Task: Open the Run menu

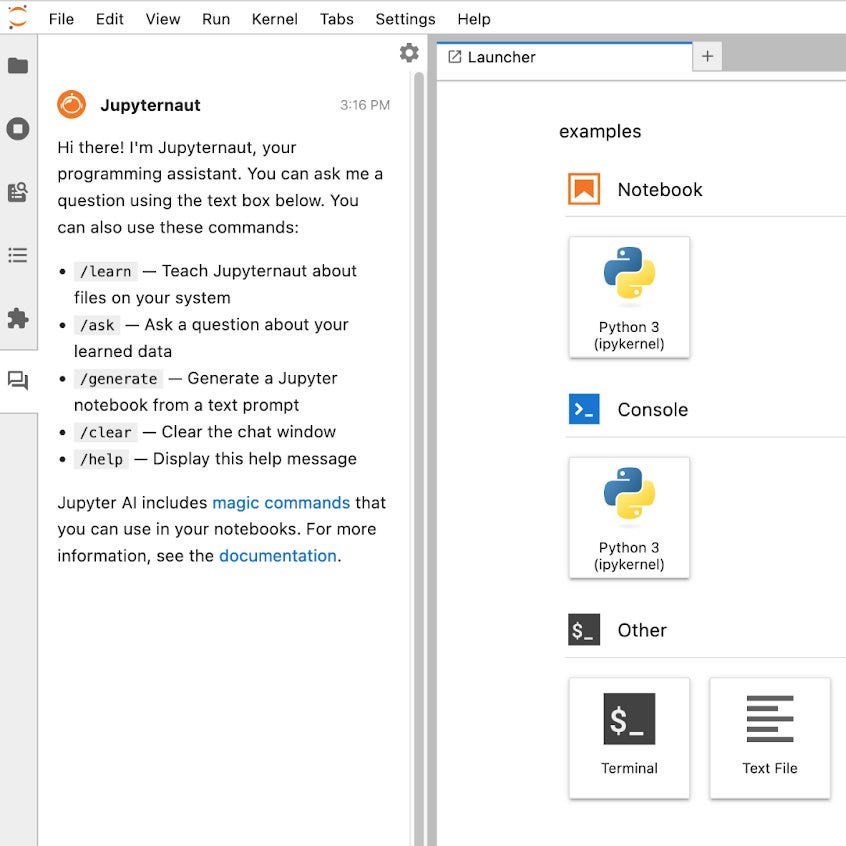Action: (216, 19)
